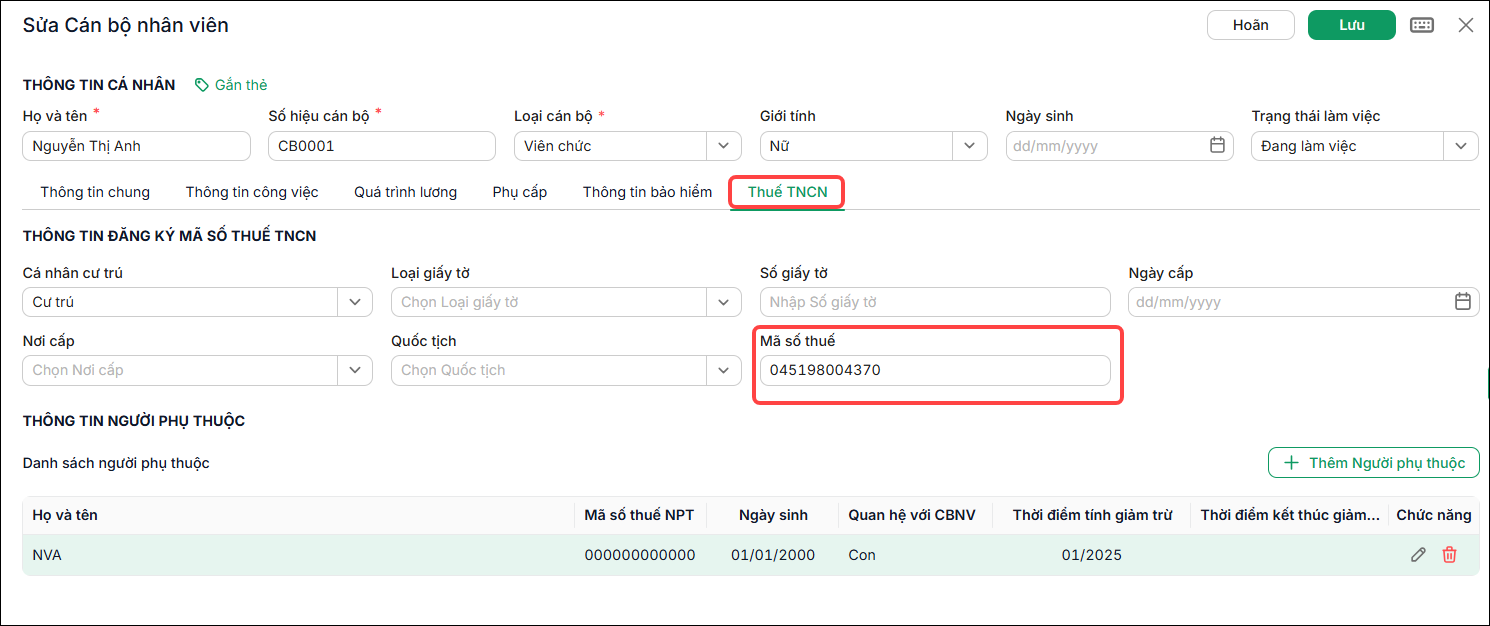This screenshot has width=1490, height=626.
Task: Switch to the Thông tin chung tab
Action: pos(95,192)
